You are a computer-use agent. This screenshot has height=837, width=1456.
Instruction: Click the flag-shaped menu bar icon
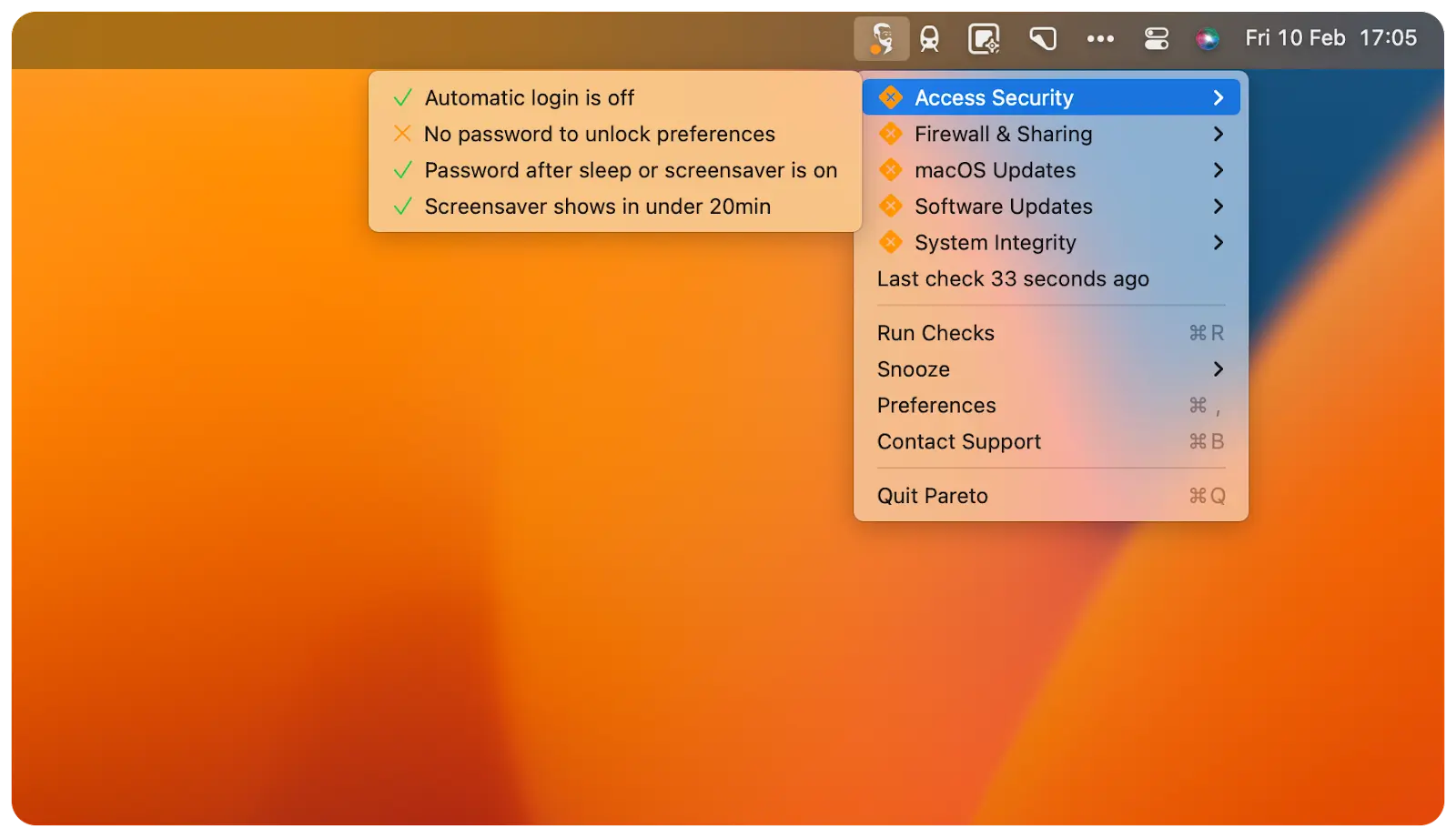pos(1042,38)
